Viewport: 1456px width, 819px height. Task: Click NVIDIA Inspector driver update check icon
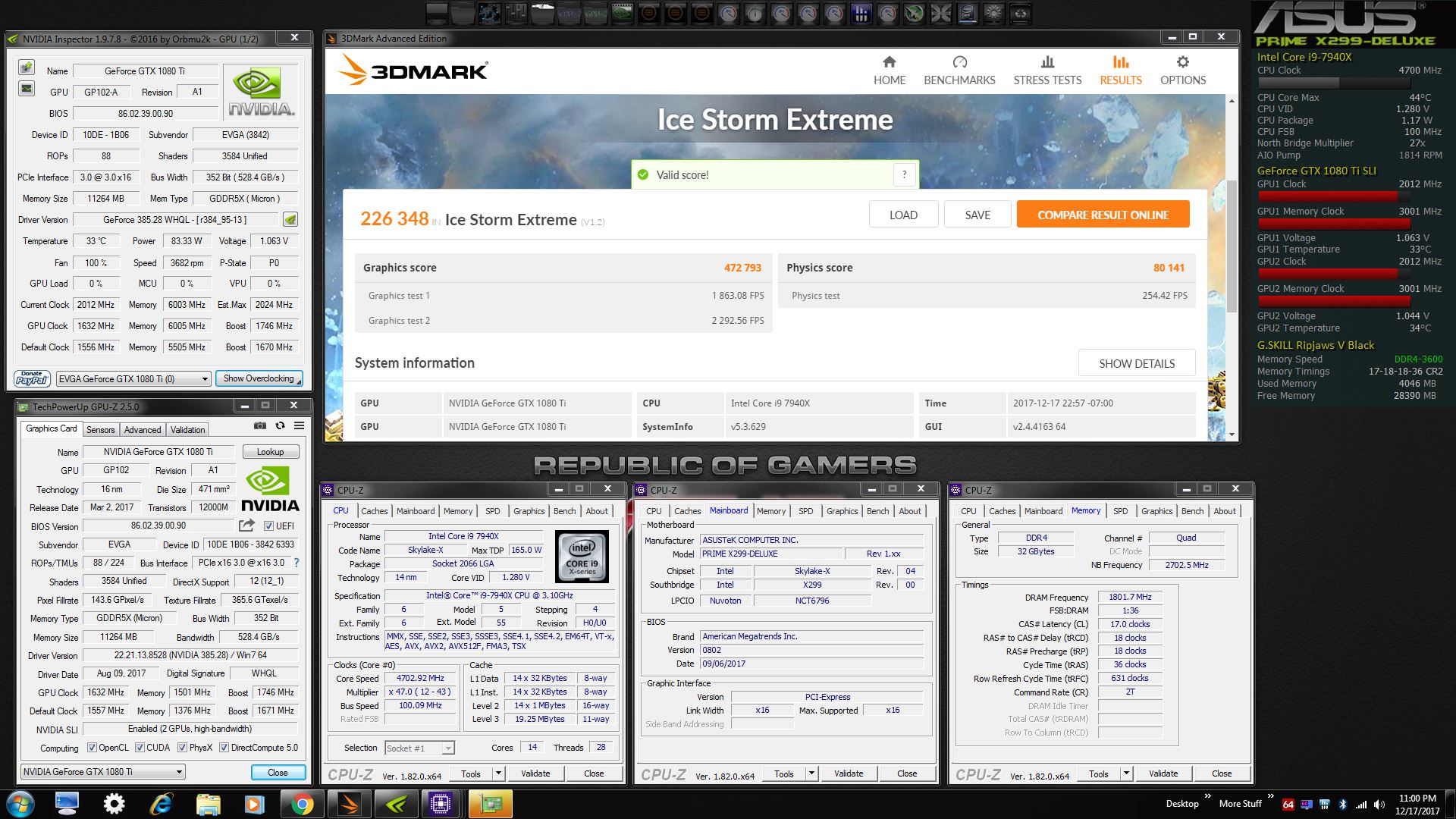click(x=290, y=220)
